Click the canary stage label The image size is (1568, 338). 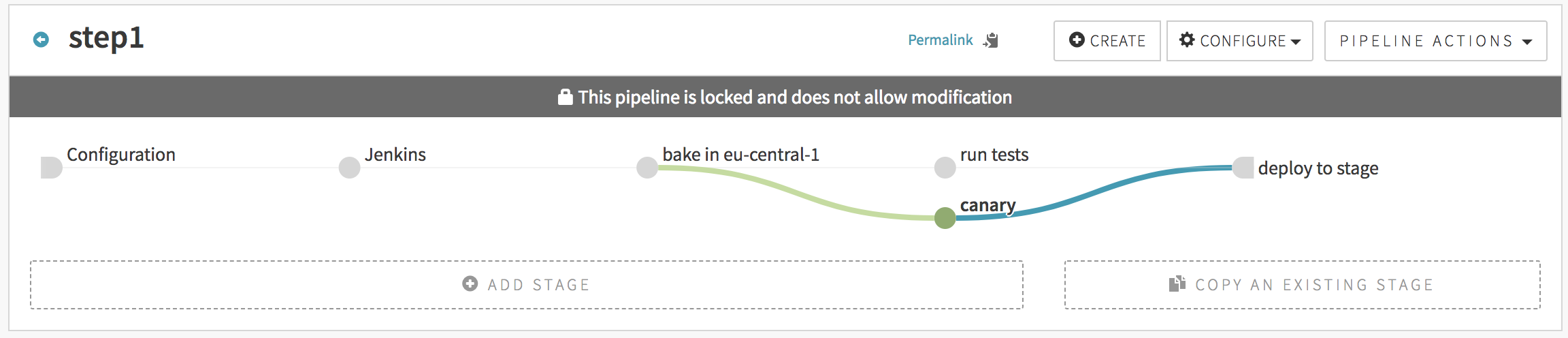(987, 205)
